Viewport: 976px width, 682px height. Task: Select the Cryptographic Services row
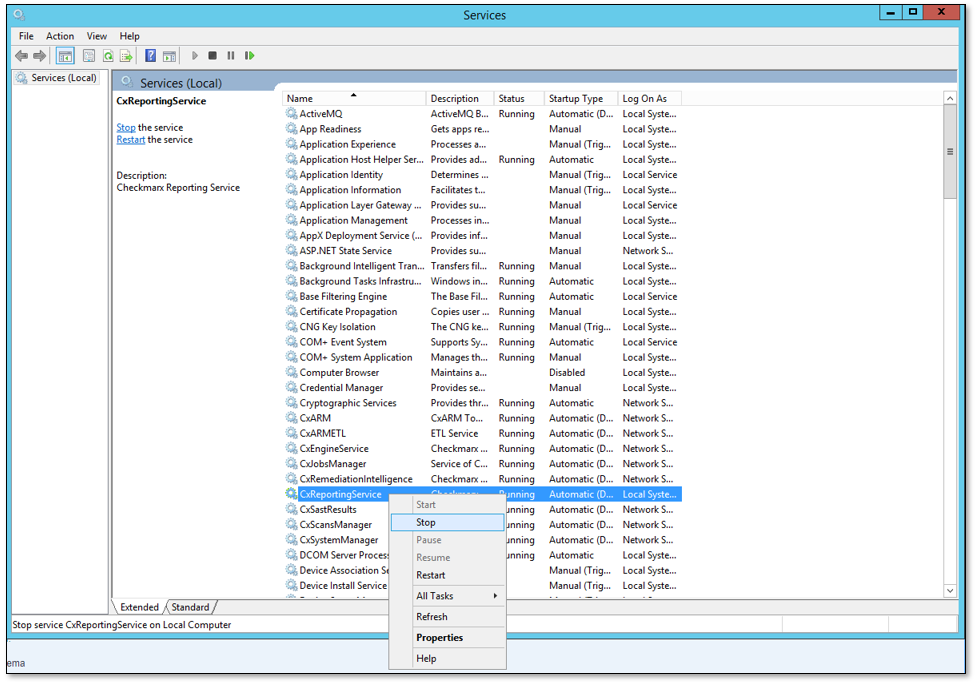[x=482, y=403]
